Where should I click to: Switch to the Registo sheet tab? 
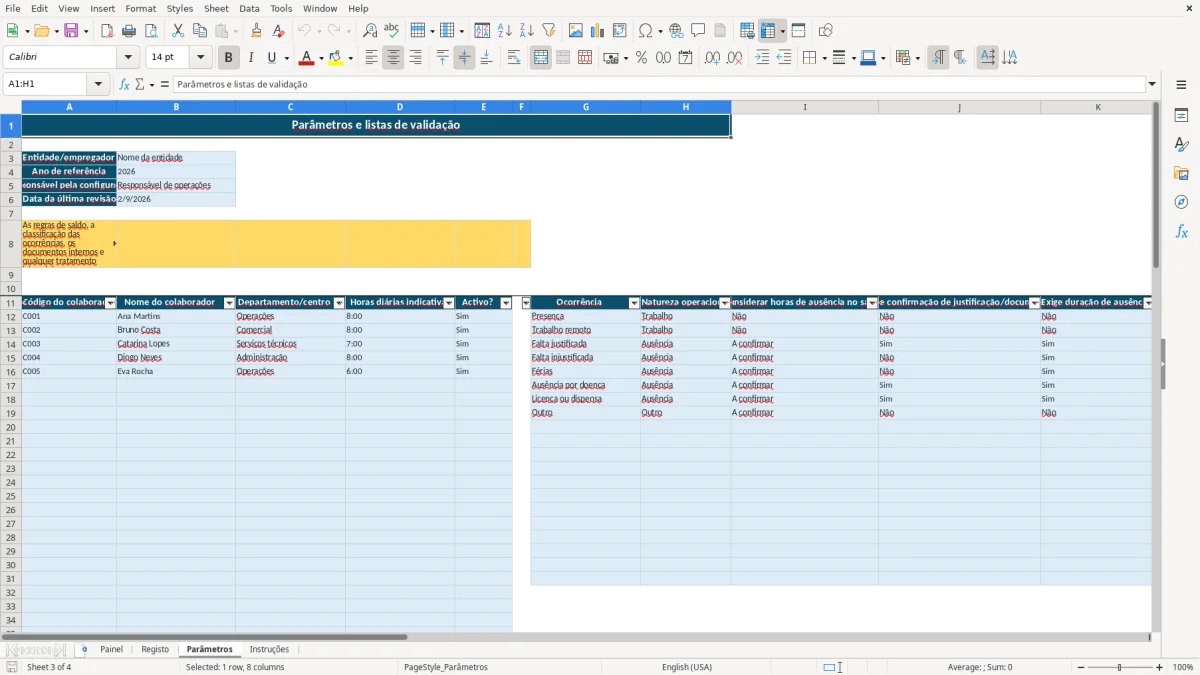click(x=155, y=650)
